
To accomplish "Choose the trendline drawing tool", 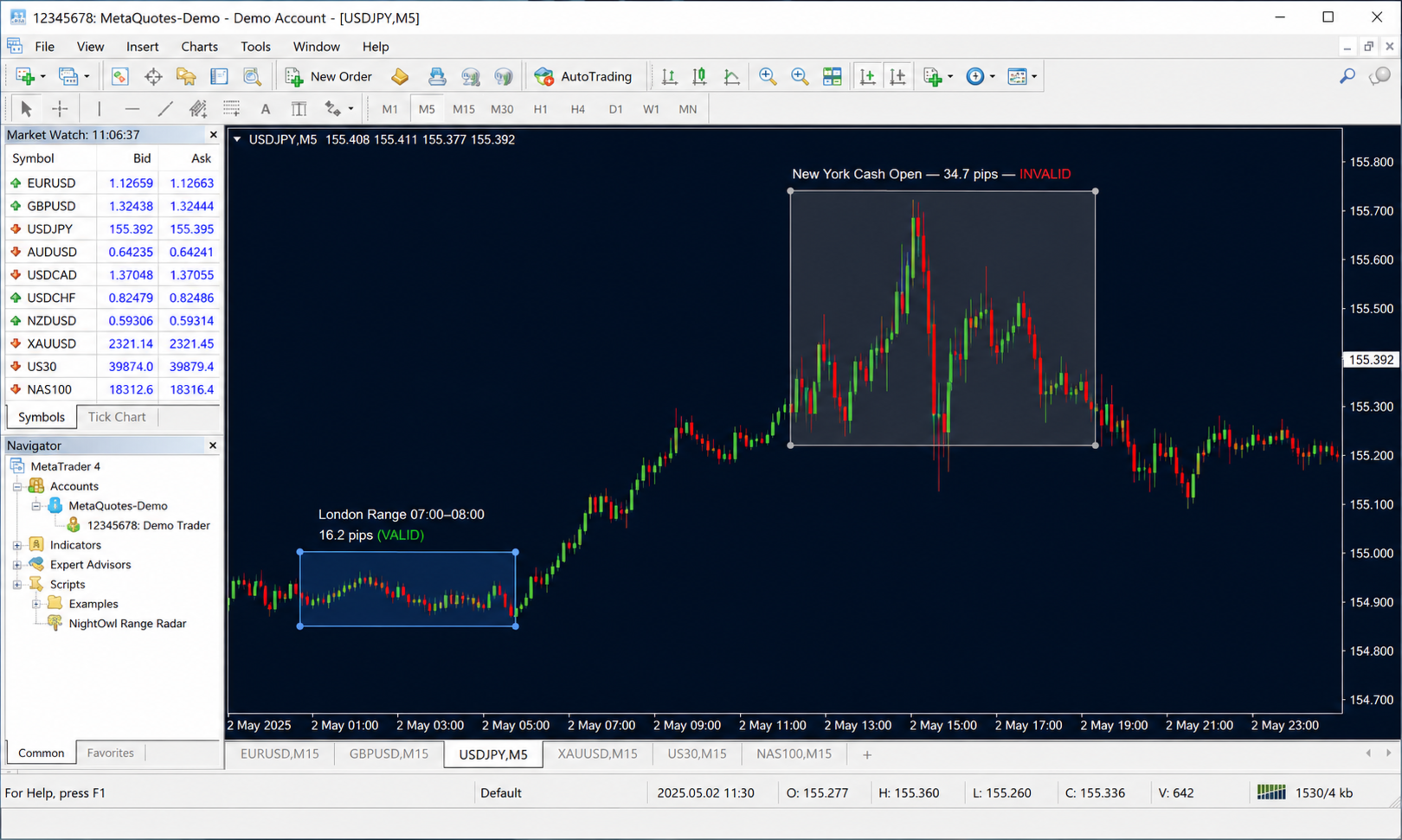I will [164, 109].
